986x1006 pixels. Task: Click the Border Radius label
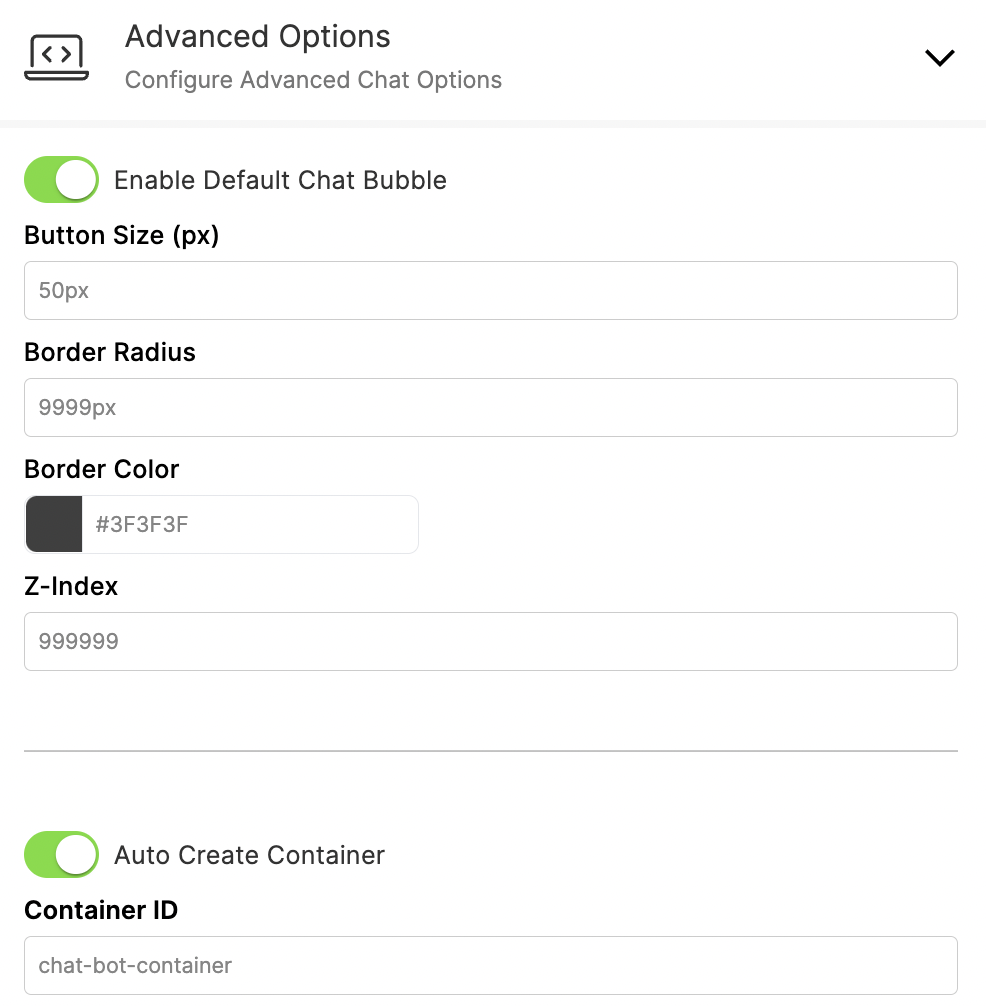click(x=110, y=352)
